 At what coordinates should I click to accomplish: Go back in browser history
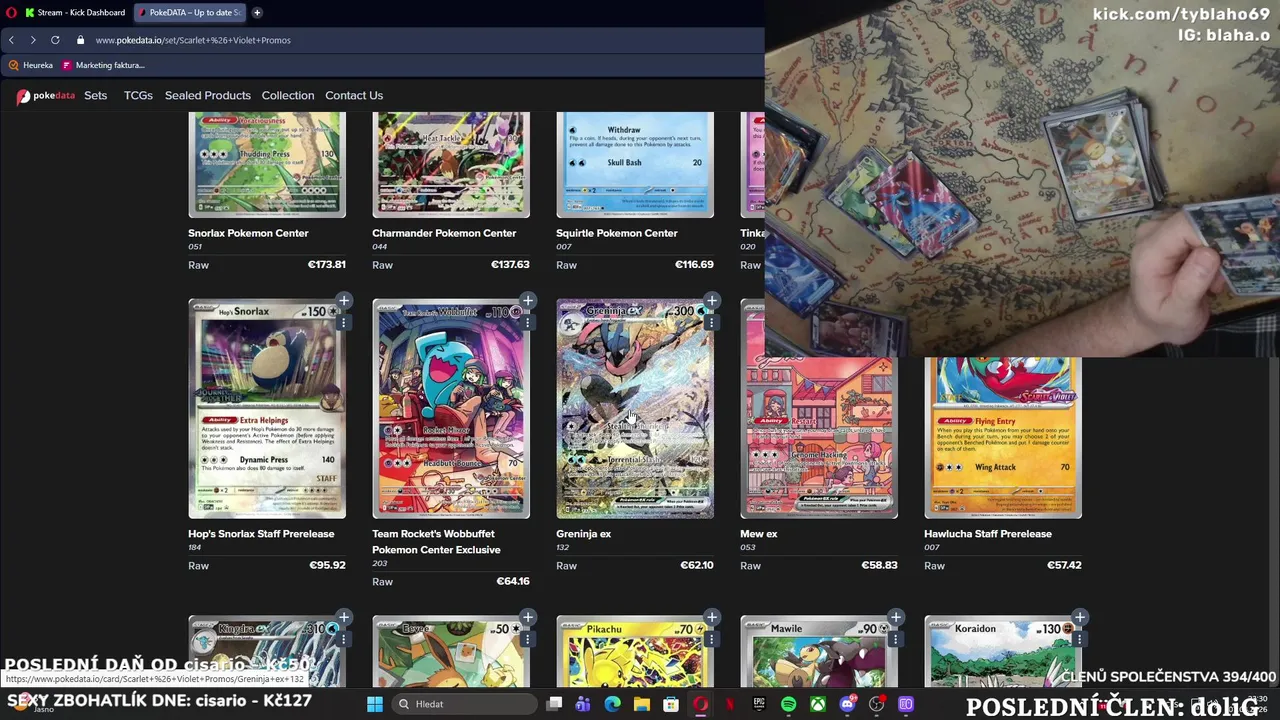11,40
